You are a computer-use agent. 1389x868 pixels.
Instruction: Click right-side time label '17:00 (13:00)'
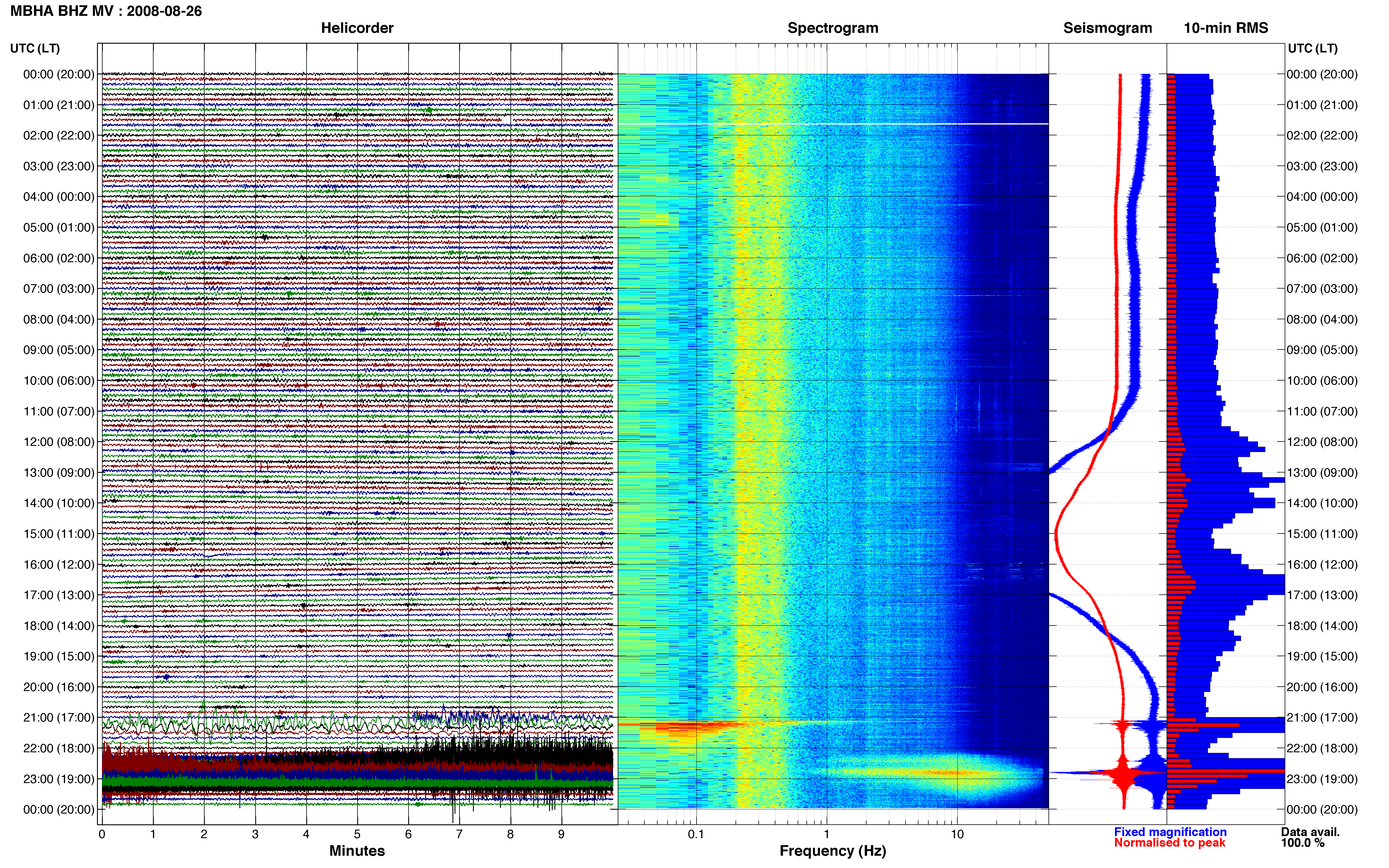click(1322, 595)
